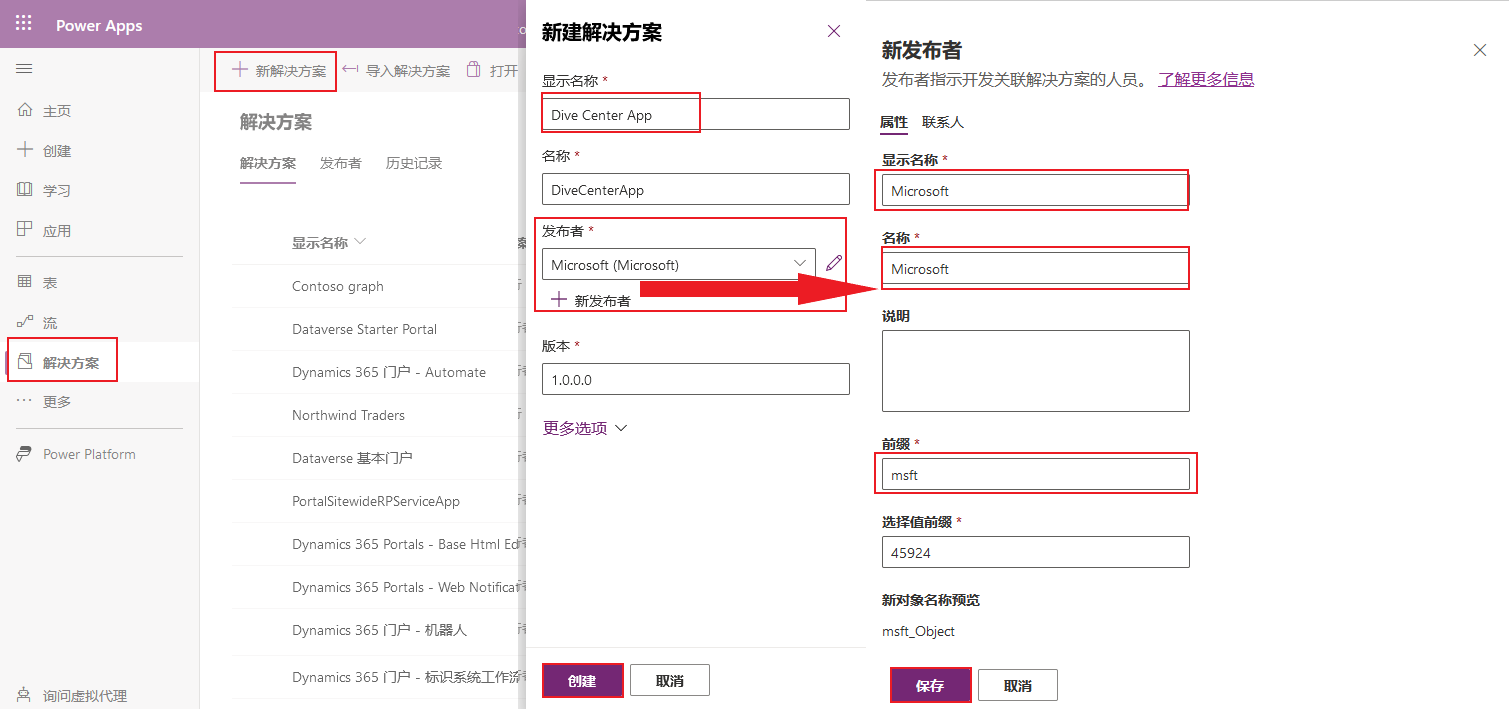Open 表 in the sidebar
Image resolution: width=1509 pixels, height=709 pixels.
pyautogui.click(x=38, y=283)
